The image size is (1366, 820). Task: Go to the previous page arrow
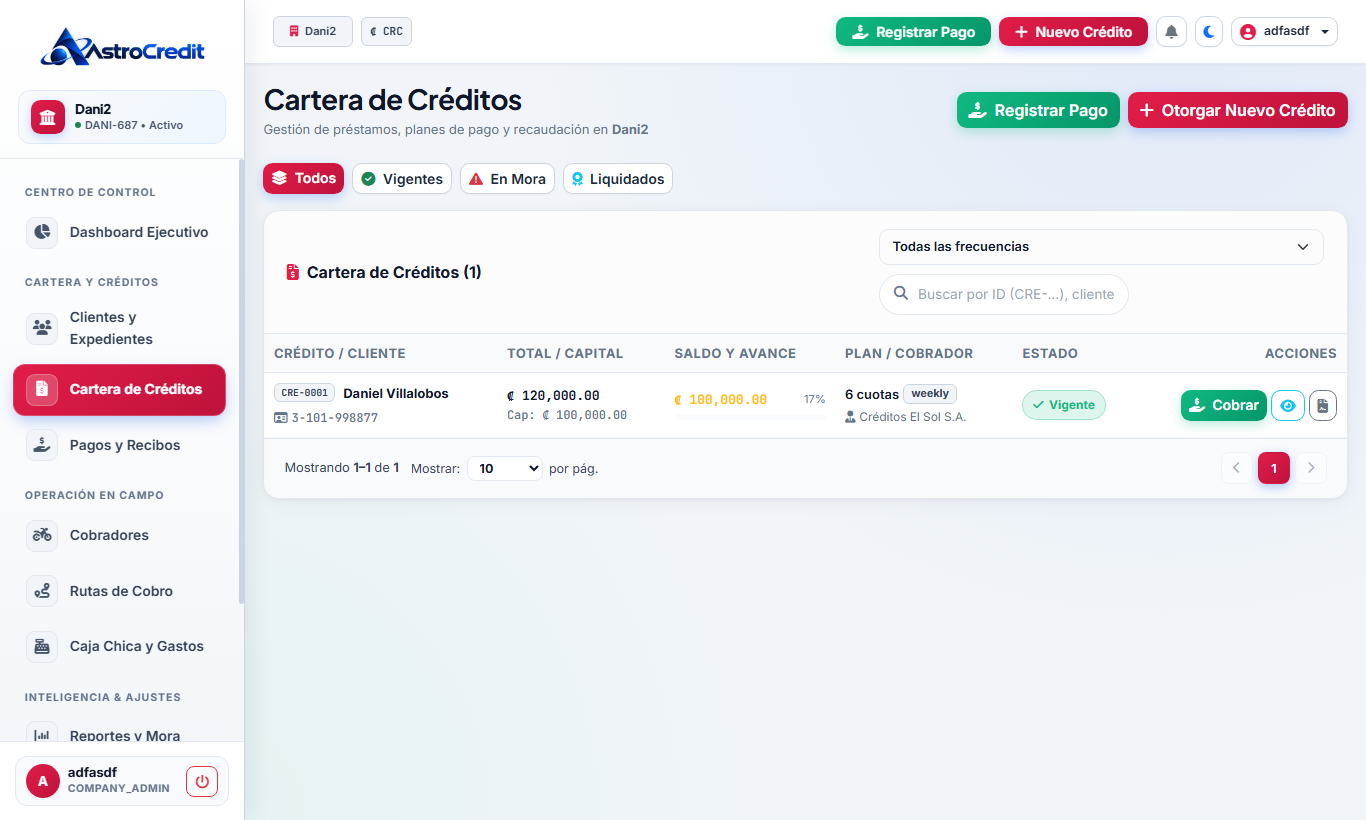(x=1236, y=468)
